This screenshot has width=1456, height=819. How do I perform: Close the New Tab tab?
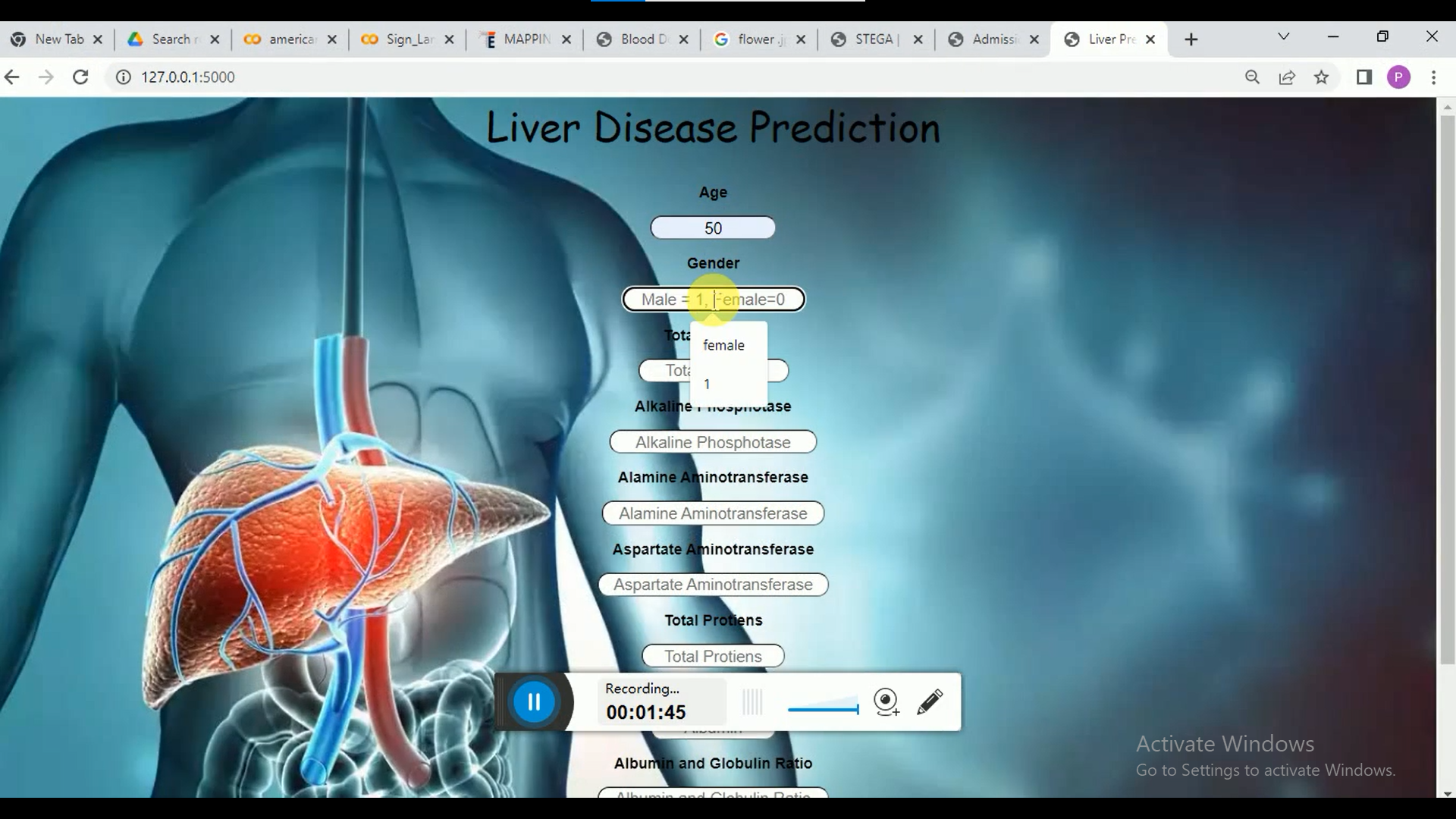pos(97,39)
